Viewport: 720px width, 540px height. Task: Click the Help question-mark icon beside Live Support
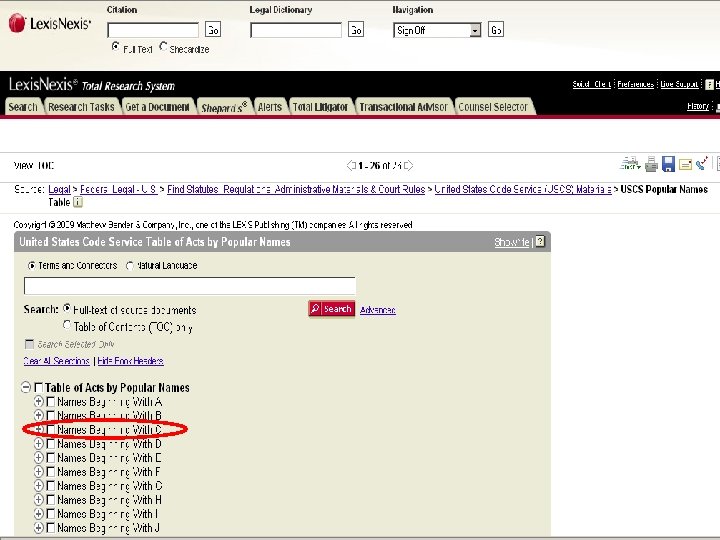(x=709, y=84)
